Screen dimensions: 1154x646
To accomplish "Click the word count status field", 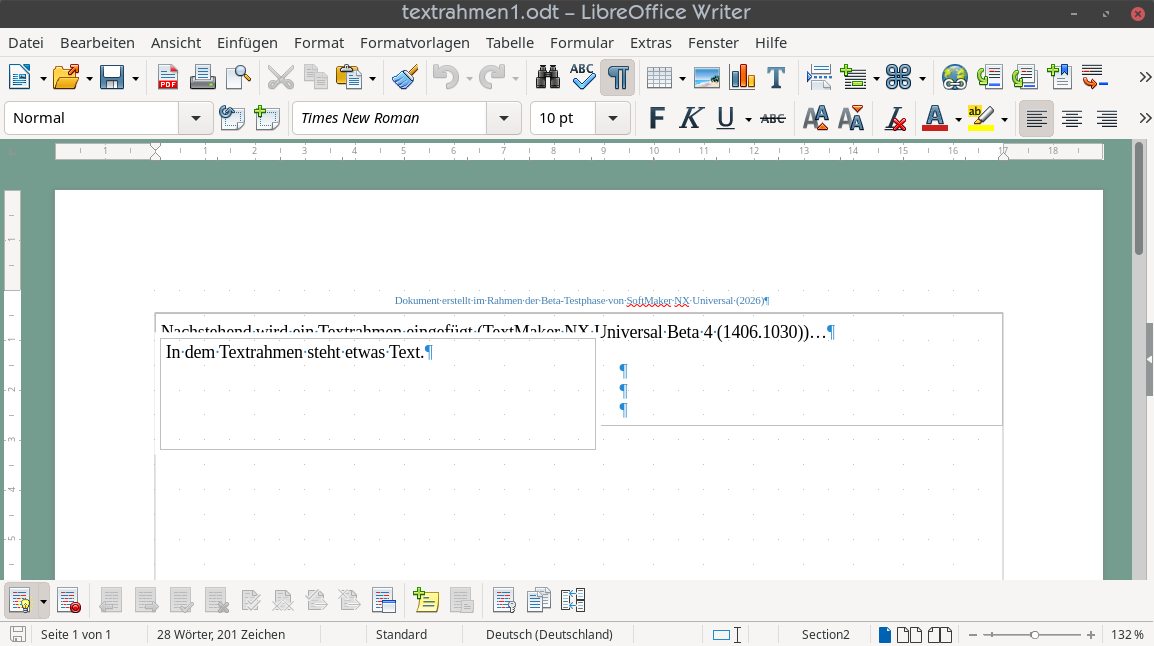I will (221, 634).
